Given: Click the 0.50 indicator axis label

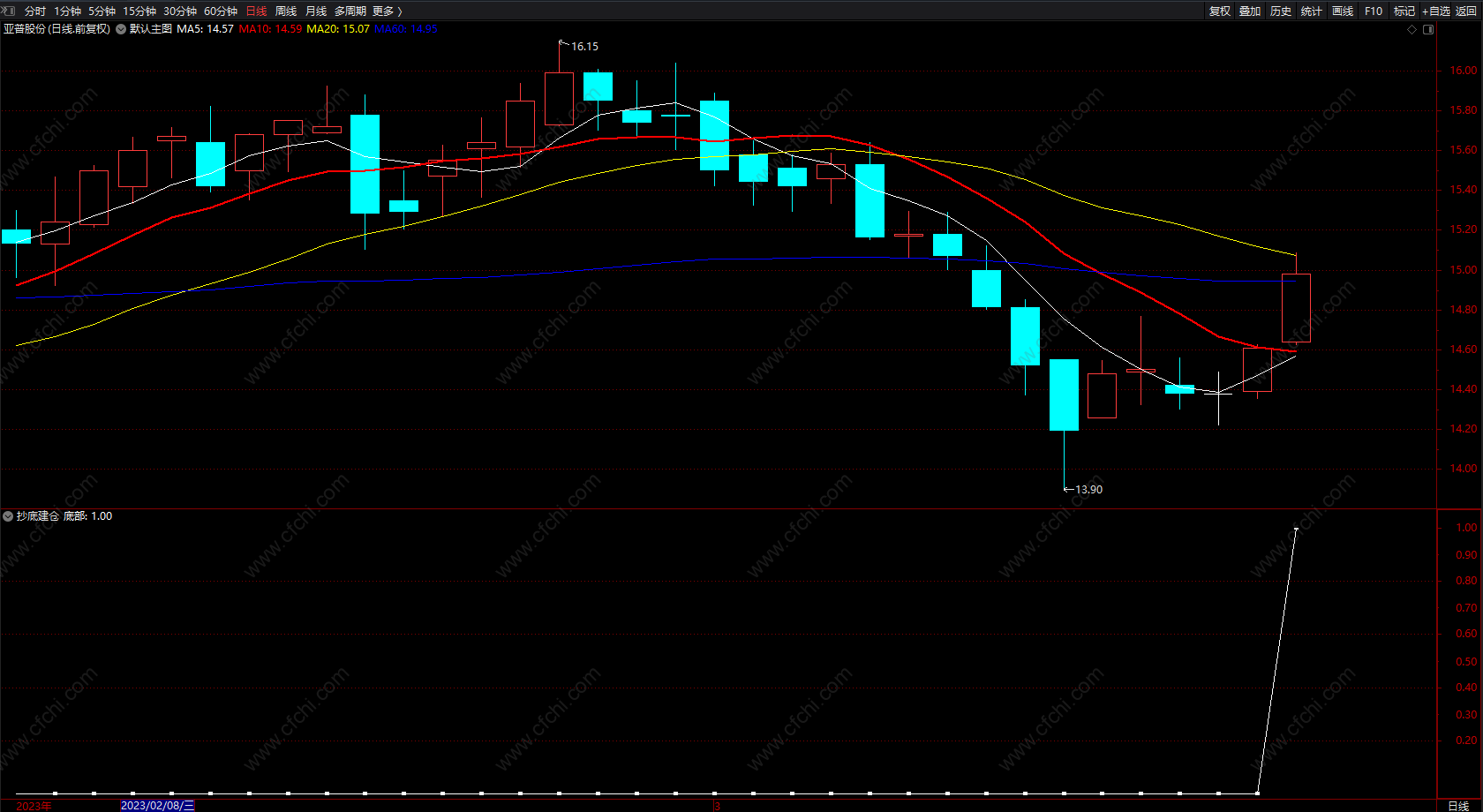Looking at the screenshot, I should tap(1466, 662).
